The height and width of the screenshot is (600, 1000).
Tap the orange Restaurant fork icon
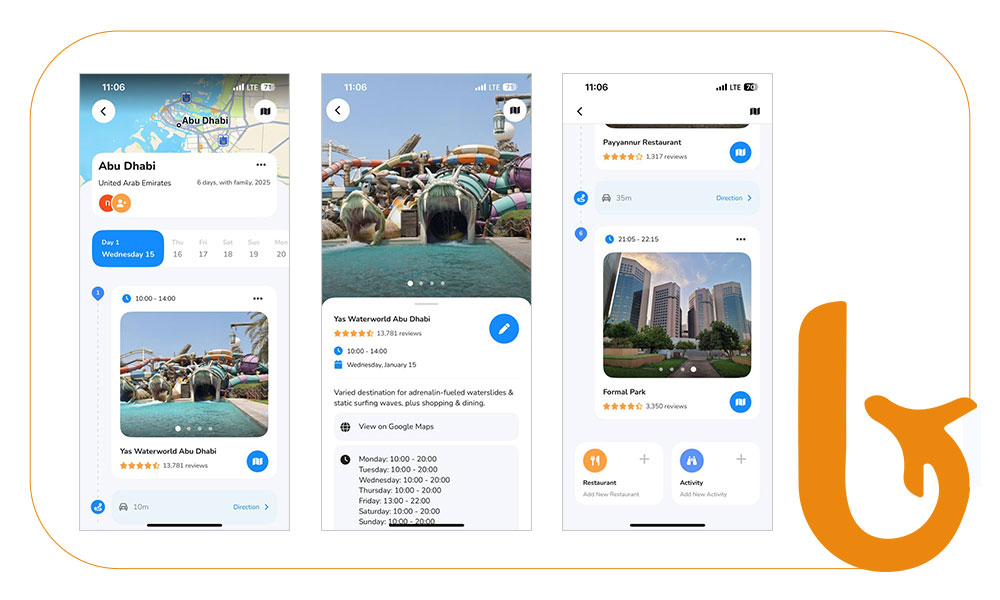coord(595,460)
